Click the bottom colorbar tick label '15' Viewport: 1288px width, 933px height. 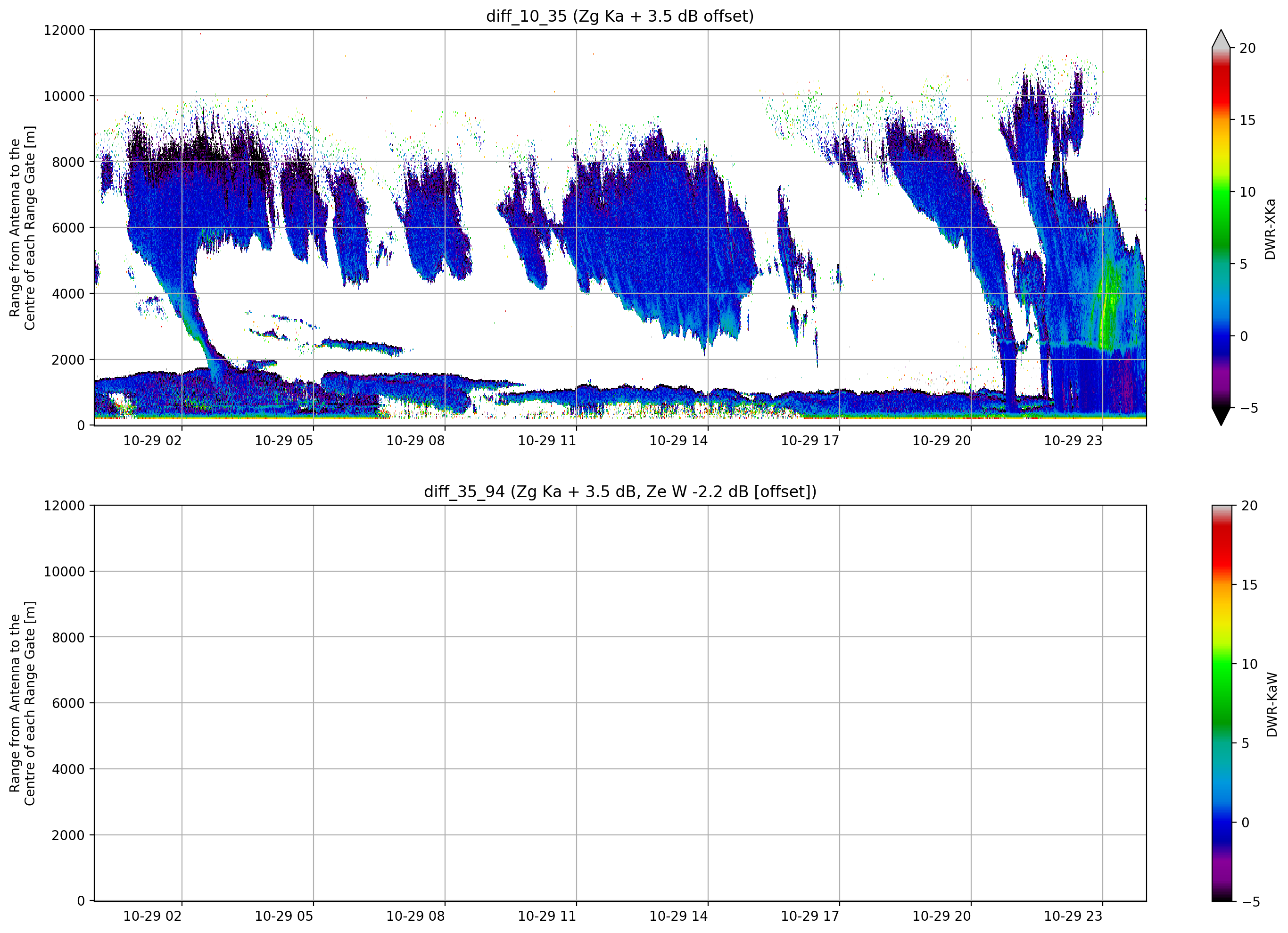[1249, 585]
